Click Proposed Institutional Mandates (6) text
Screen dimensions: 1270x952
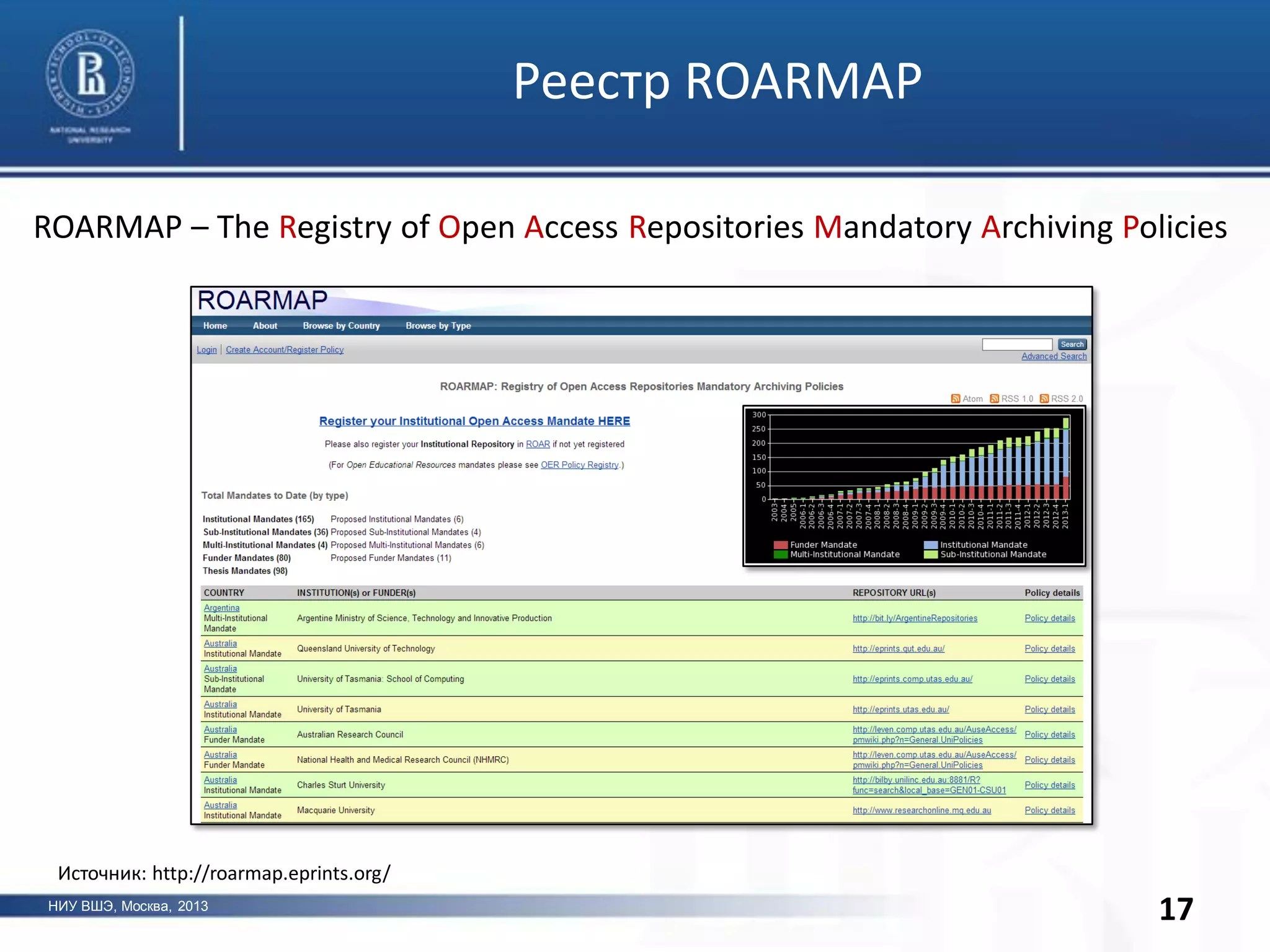pyautogui.click(x=397, y=519)
